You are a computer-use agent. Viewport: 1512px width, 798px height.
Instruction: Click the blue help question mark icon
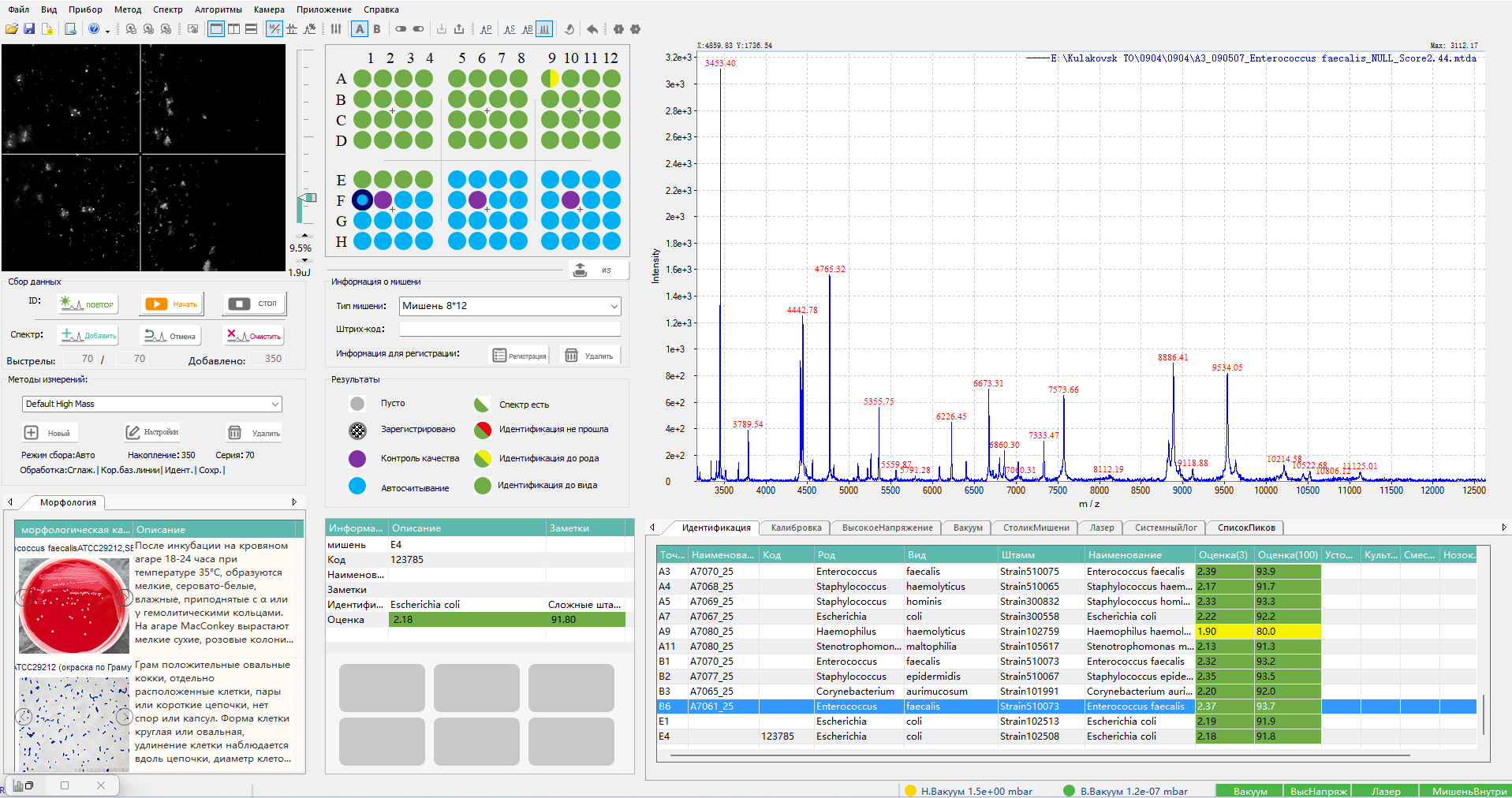tap(94, 29)
